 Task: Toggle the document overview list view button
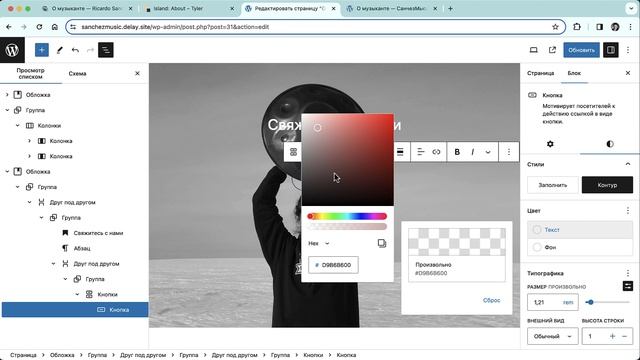pyautogui.click(x=106, y=50)
